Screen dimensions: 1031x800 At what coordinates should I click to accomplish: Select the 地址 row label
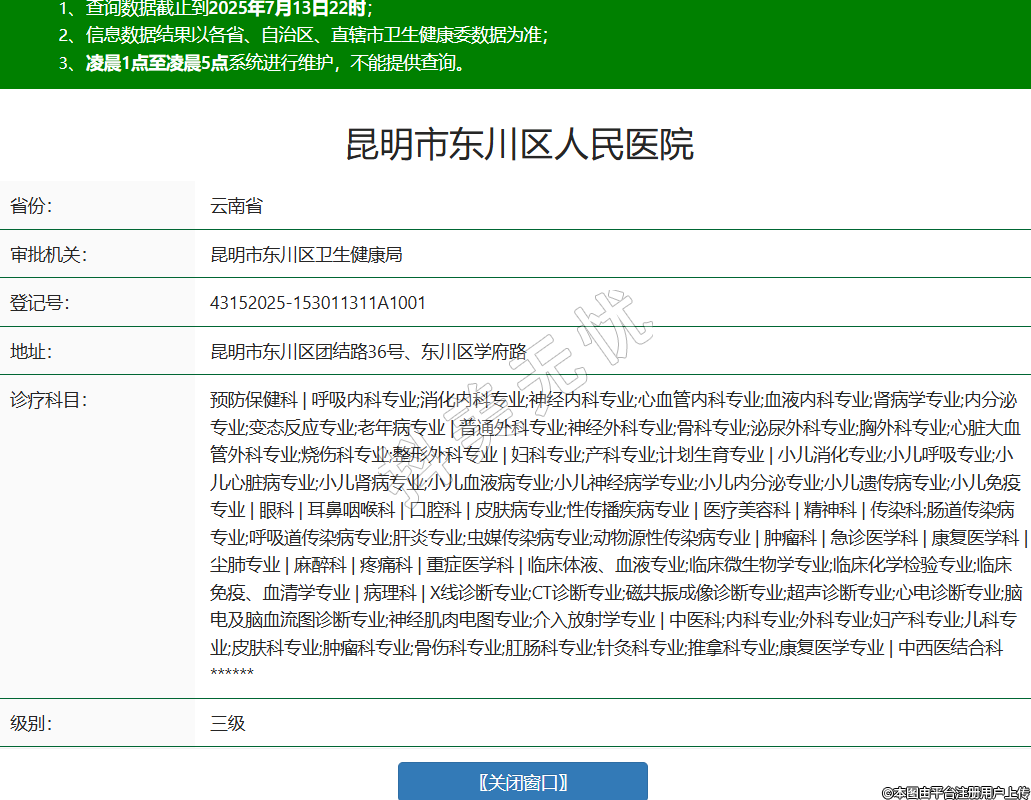[x=31, y=351]
